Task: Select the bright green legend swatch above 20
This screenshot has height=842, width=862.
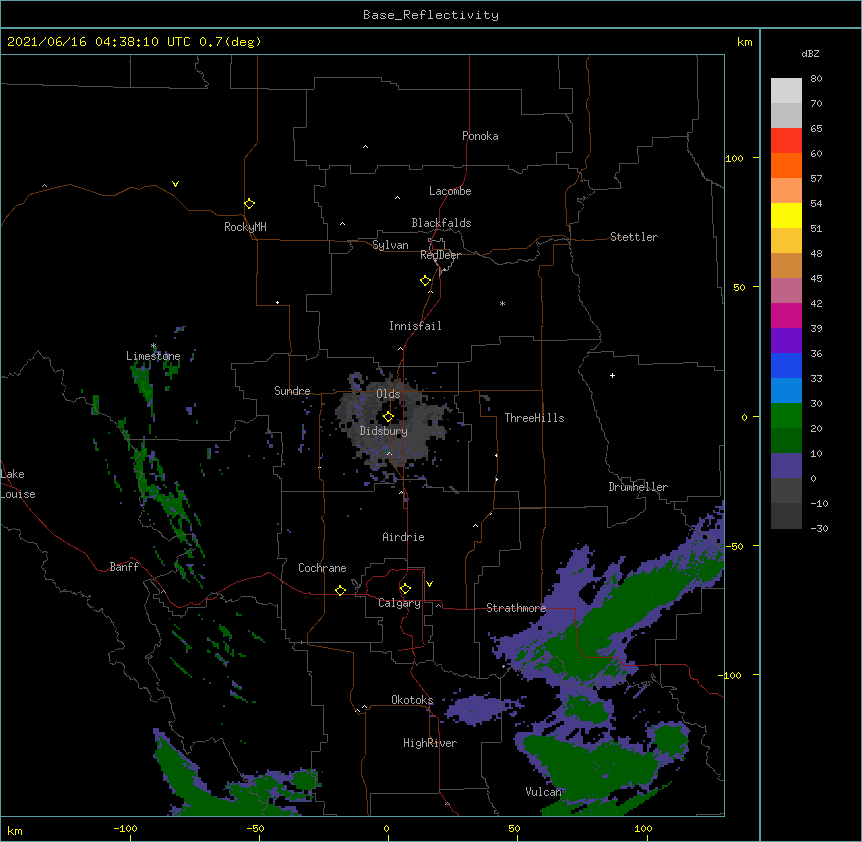Action: [x=786, y=416]
